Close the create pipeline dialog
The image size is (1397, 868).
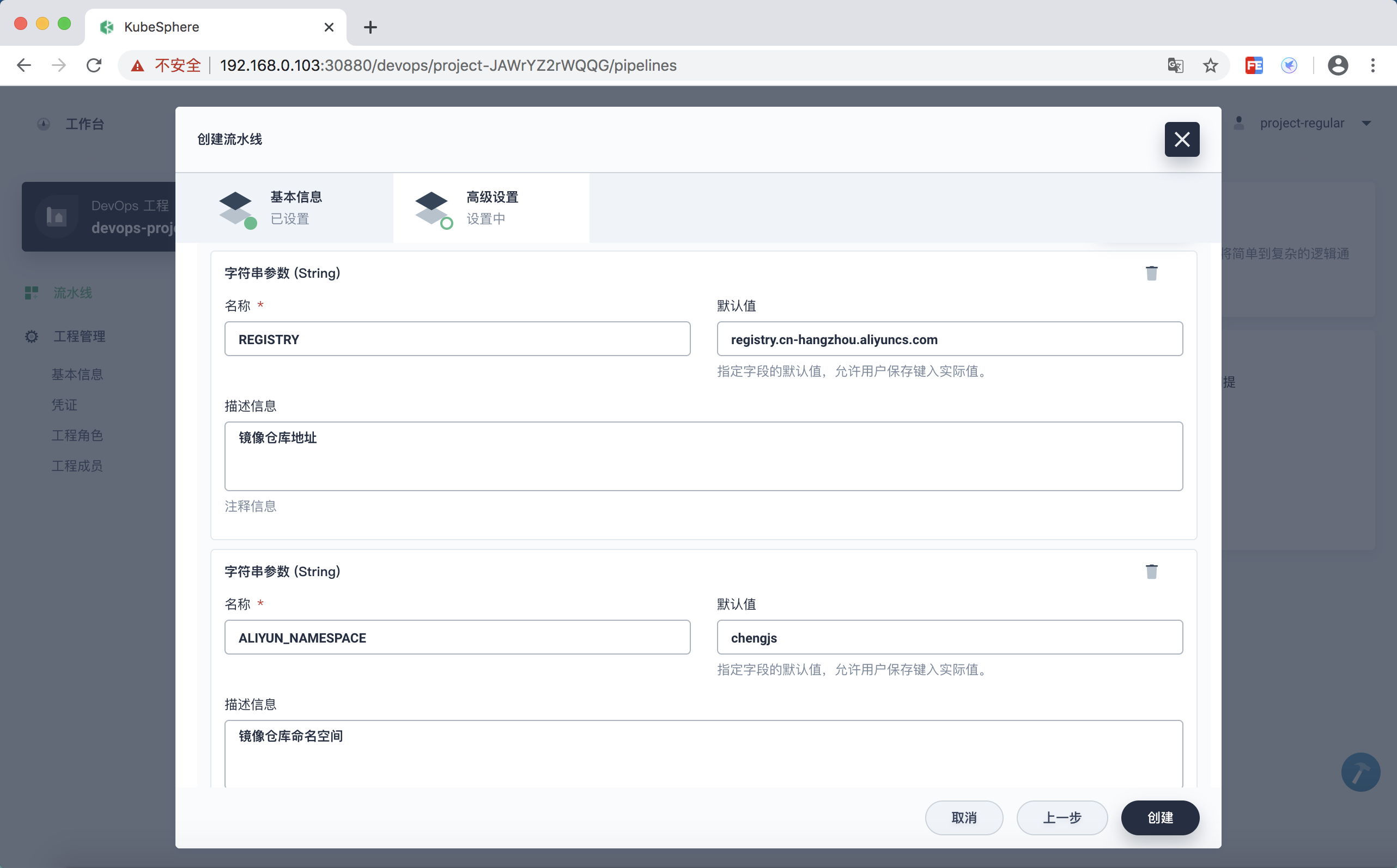(x=1182, y=139)
